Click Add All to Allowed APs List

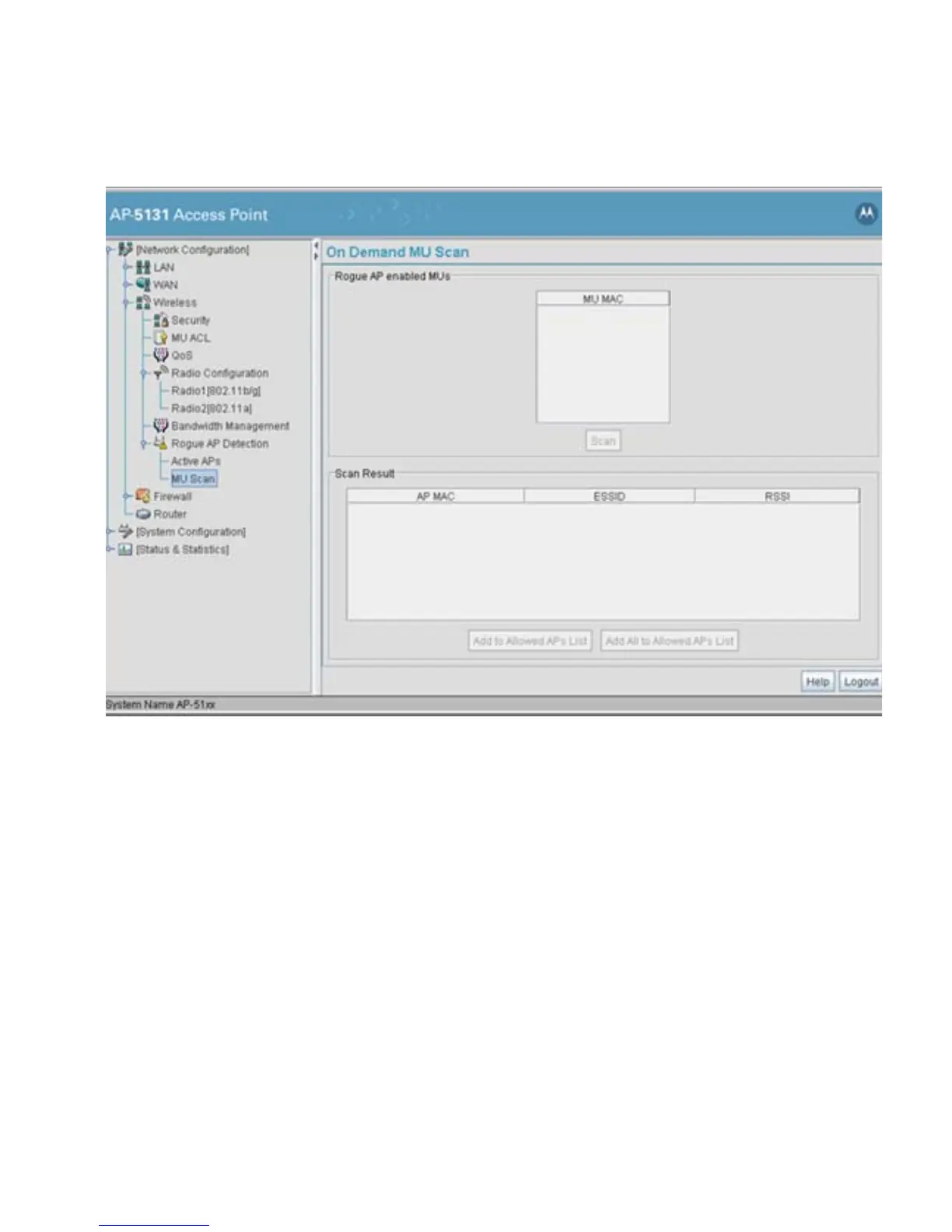pos(669,641)
